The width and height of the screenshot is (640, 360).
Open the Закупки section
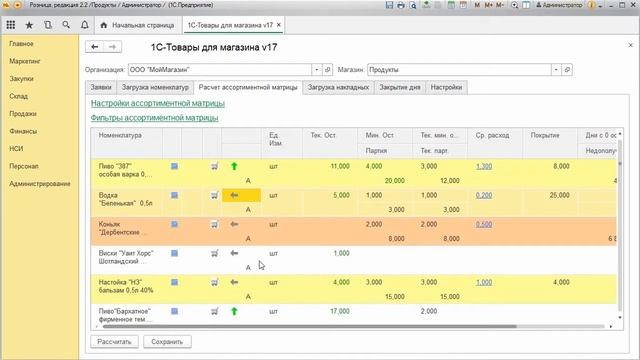coord(21,79)
